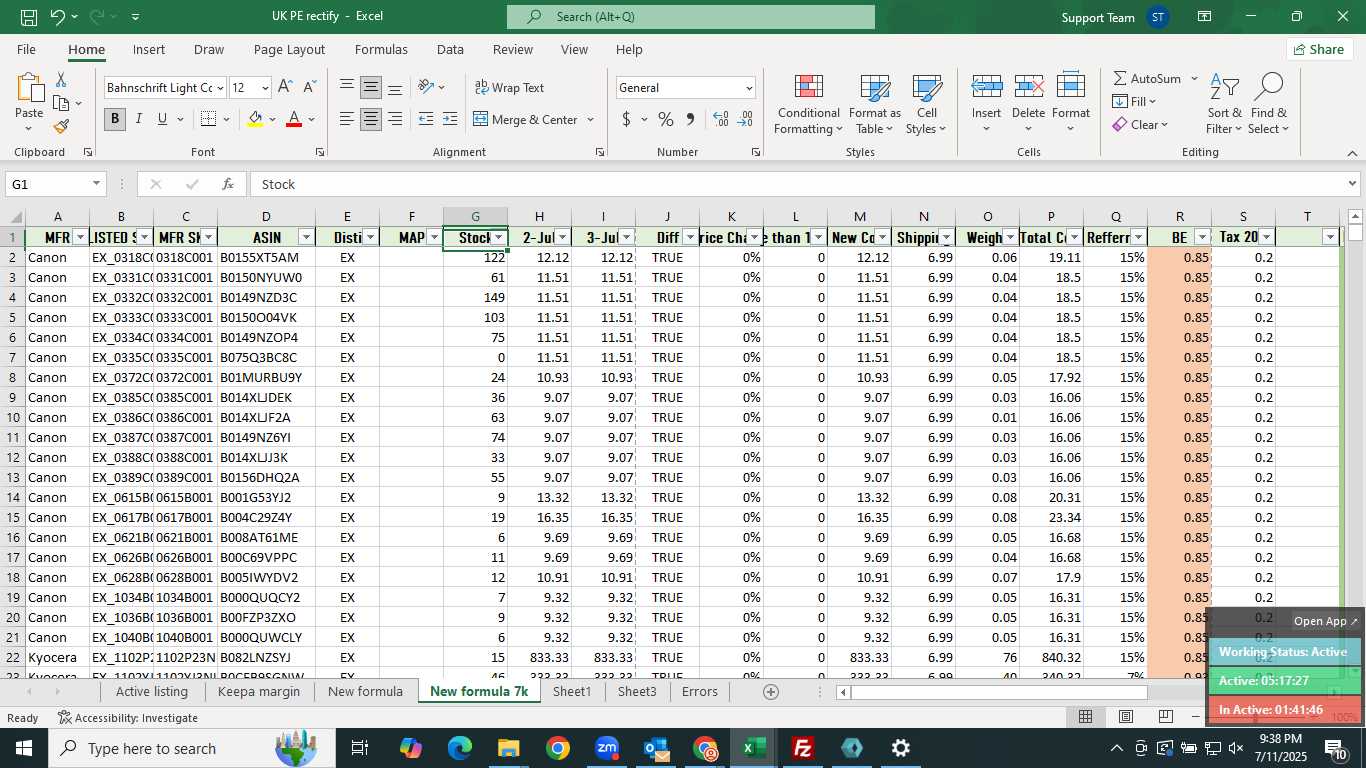Apply italic formatting
Image resolution: width=1366 pixels, height=768 pixels.
coord(139,119)
